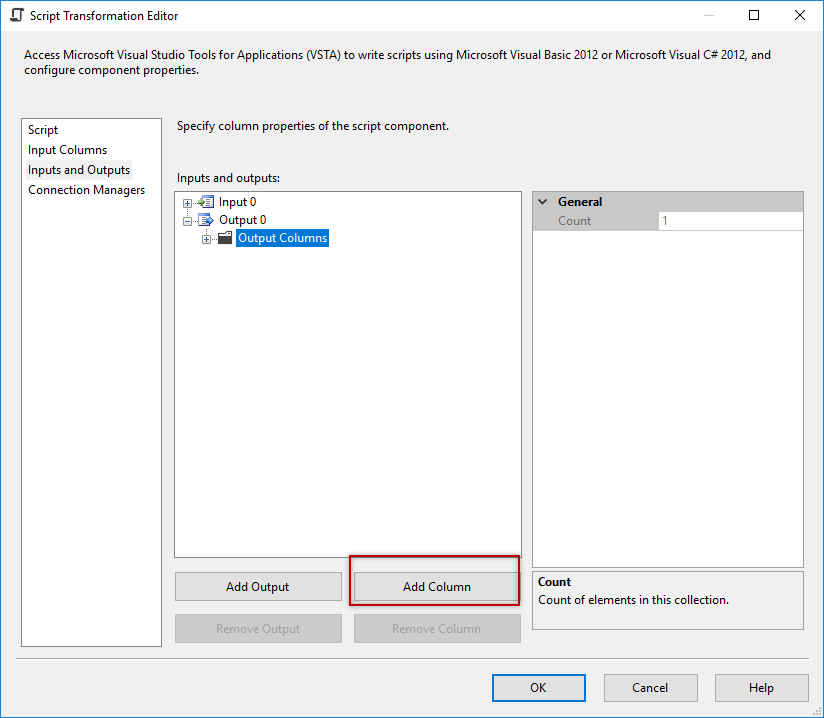Viewport: 824px width, 718px height.
Task: Open the Input Columns page
Action: click(67, 149)
